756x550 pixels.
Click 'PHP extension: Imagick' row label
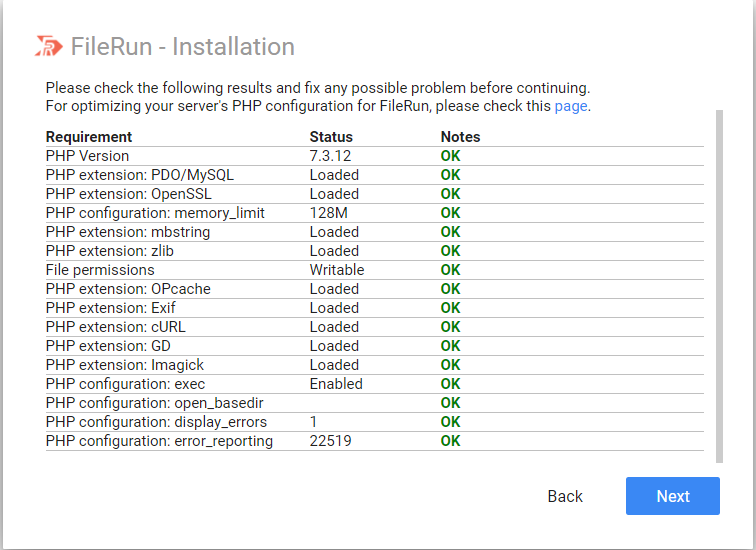point(125,365)
